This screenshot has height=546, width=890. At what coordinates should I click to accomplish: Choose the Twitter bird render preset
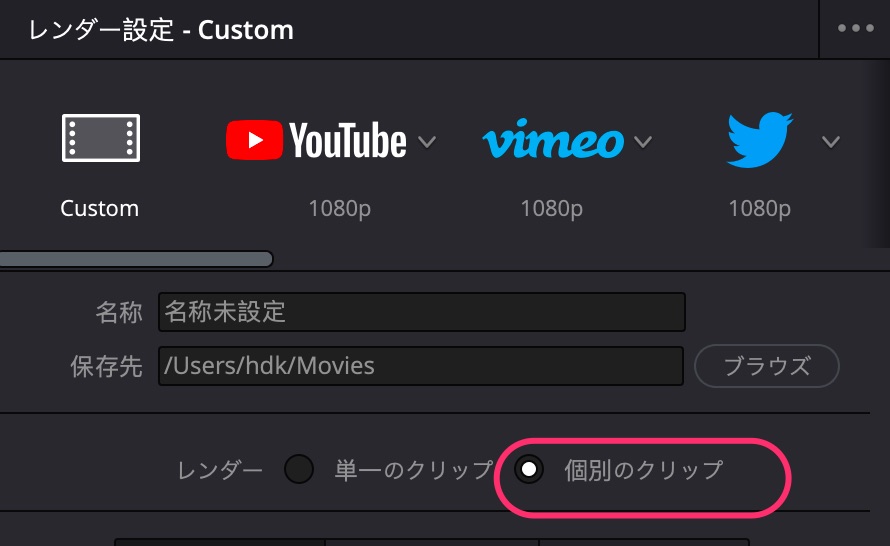[760, 140]
